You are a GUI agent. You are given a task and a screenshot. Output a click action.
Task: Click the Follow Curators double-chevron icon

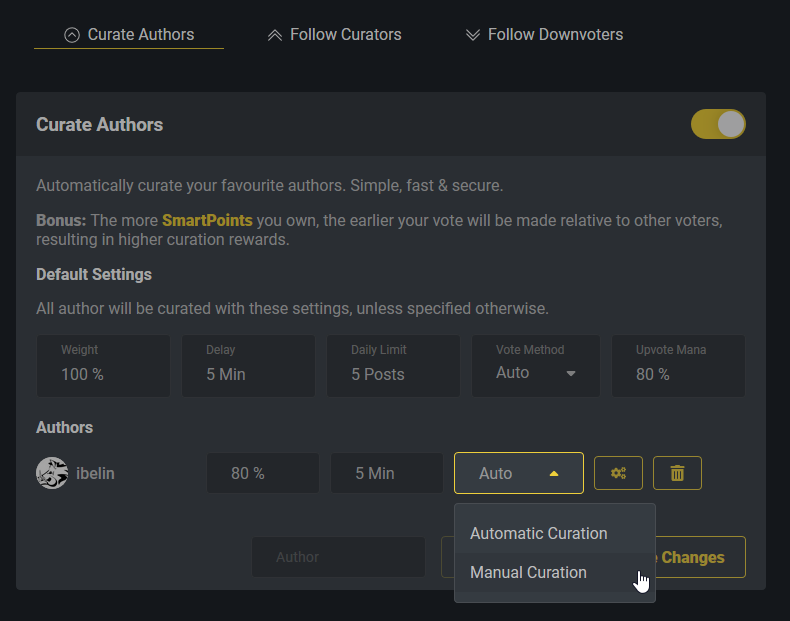[x=275, y=35]
